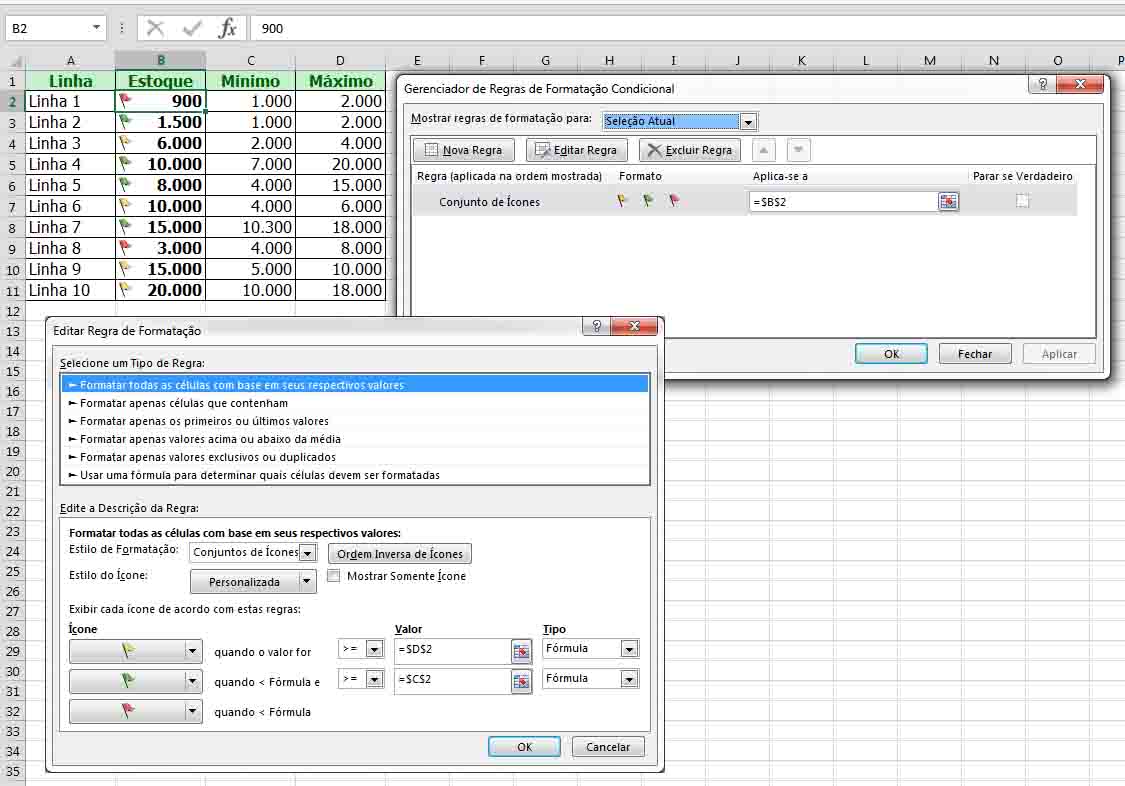Click Fechar in Gerenciador dialog

tap(974, 354)
